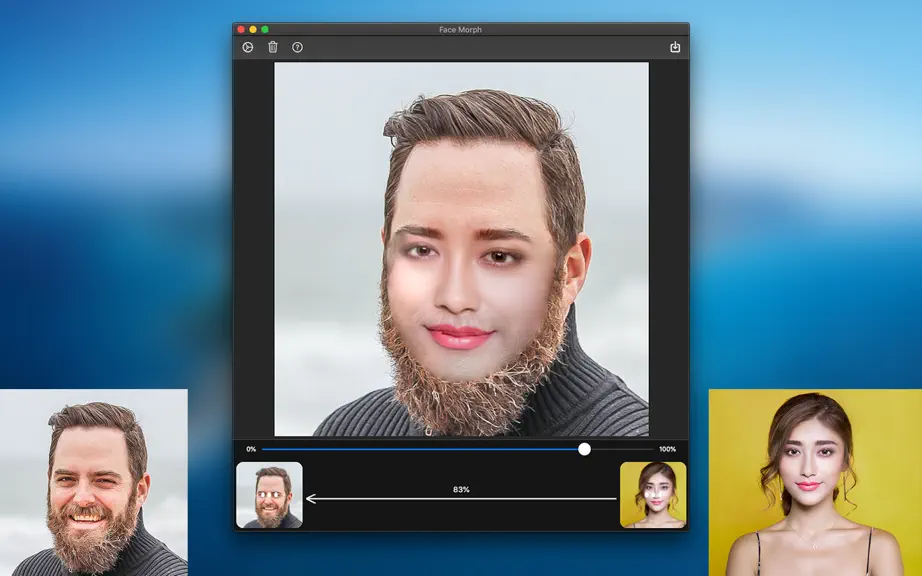The height and width of the screenshot is (576, 922).
Task: Click the Face Morph window title
Action: pyautogui.click(x=460, y=29)
